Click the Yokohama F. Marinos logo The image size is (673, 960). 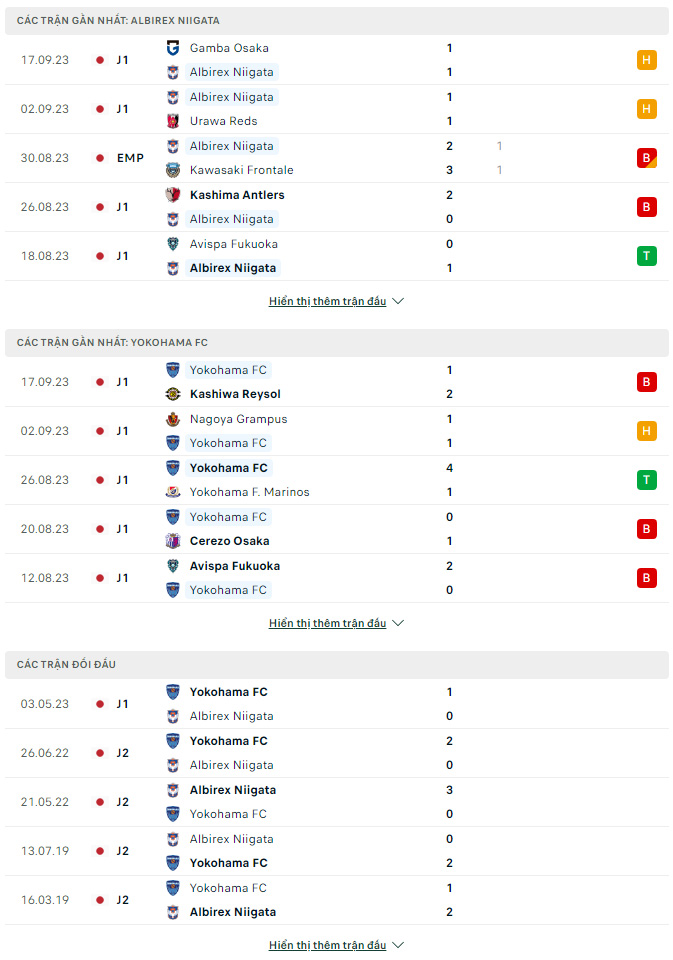(x=173, y=492)
